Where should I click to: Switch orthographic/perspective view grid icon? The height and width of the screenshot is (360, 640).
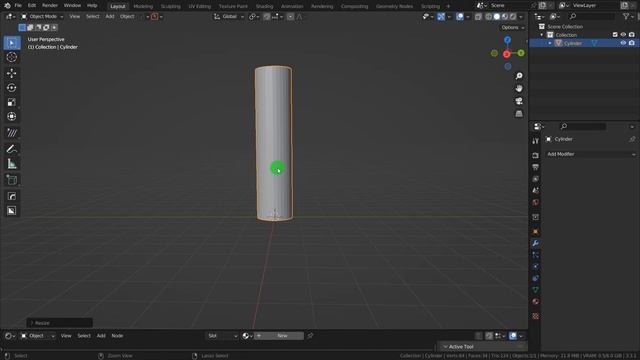pos(519,113)
